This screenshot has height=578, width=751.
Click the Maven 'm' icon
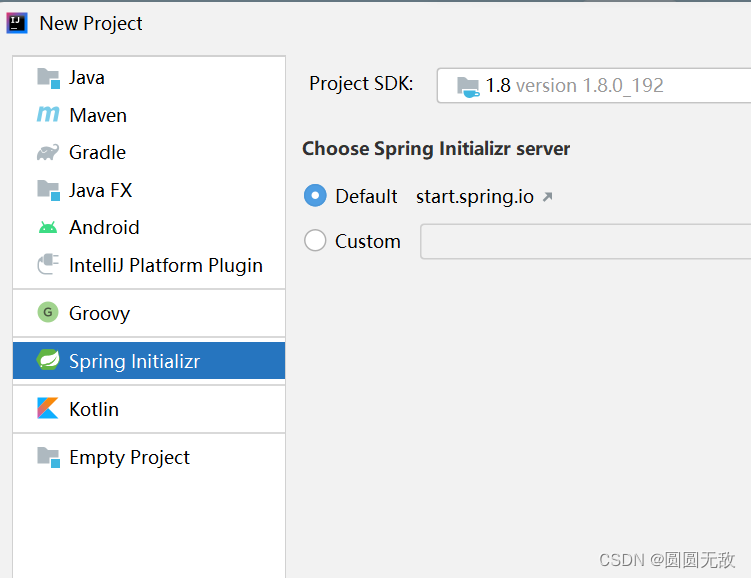click(x=48, y=114)
